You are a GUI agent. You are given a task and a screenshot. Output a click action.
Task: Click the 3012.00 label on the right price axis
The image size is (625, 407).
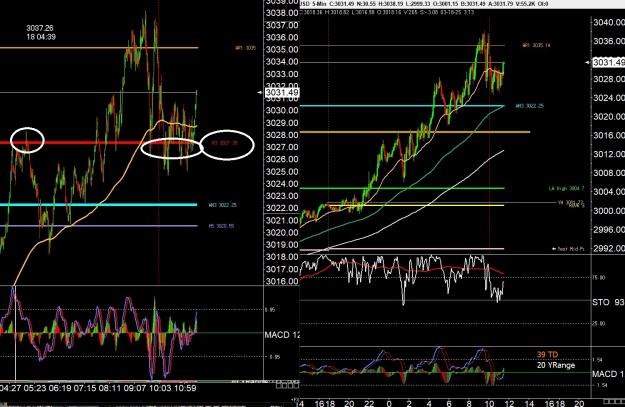coord(609,154)
